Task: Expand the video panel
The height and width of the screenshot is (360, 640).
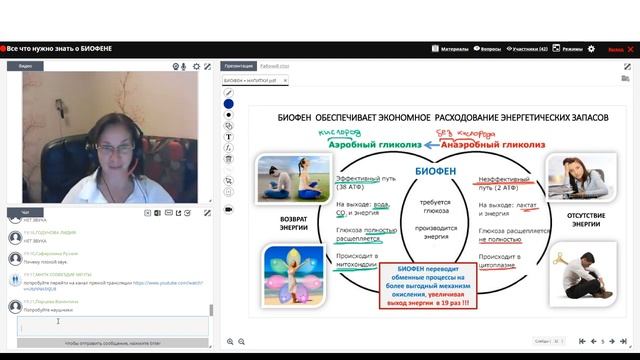Action: 207,66
